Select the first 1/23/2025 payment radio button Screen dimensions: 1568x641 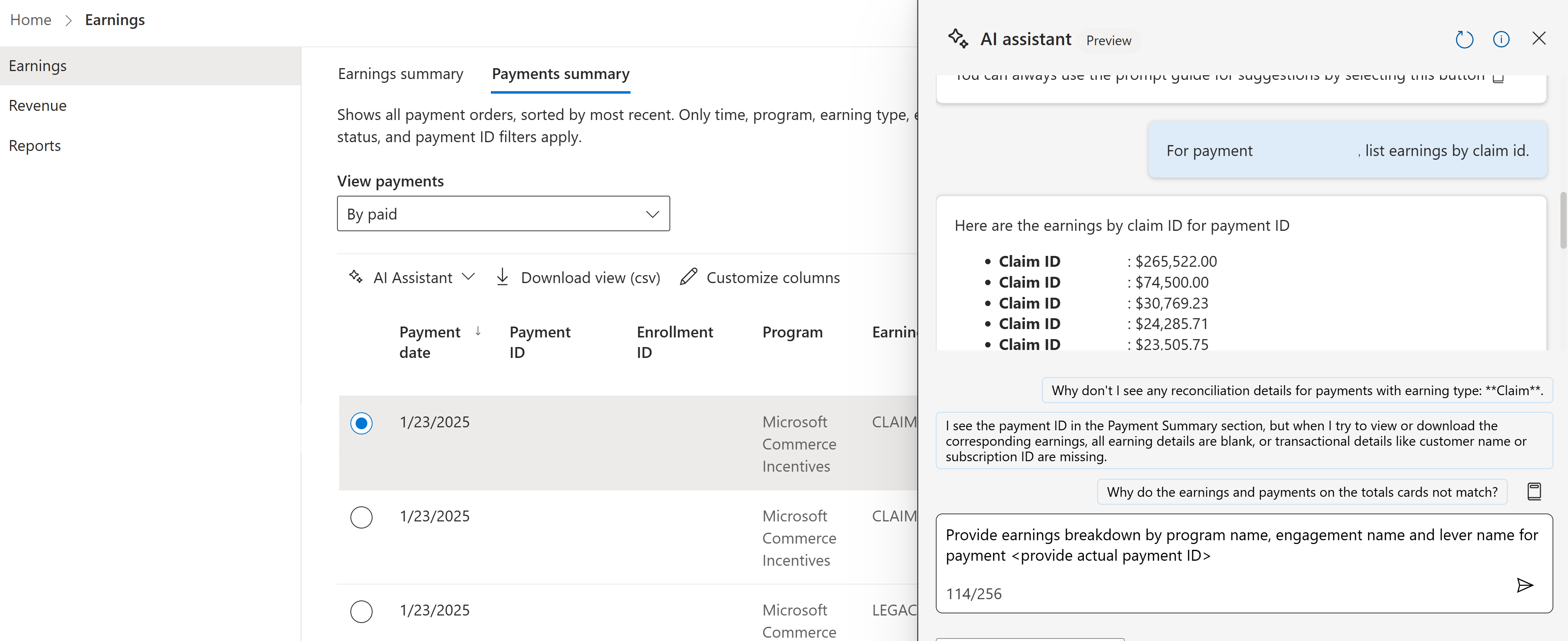coord(361,423)
